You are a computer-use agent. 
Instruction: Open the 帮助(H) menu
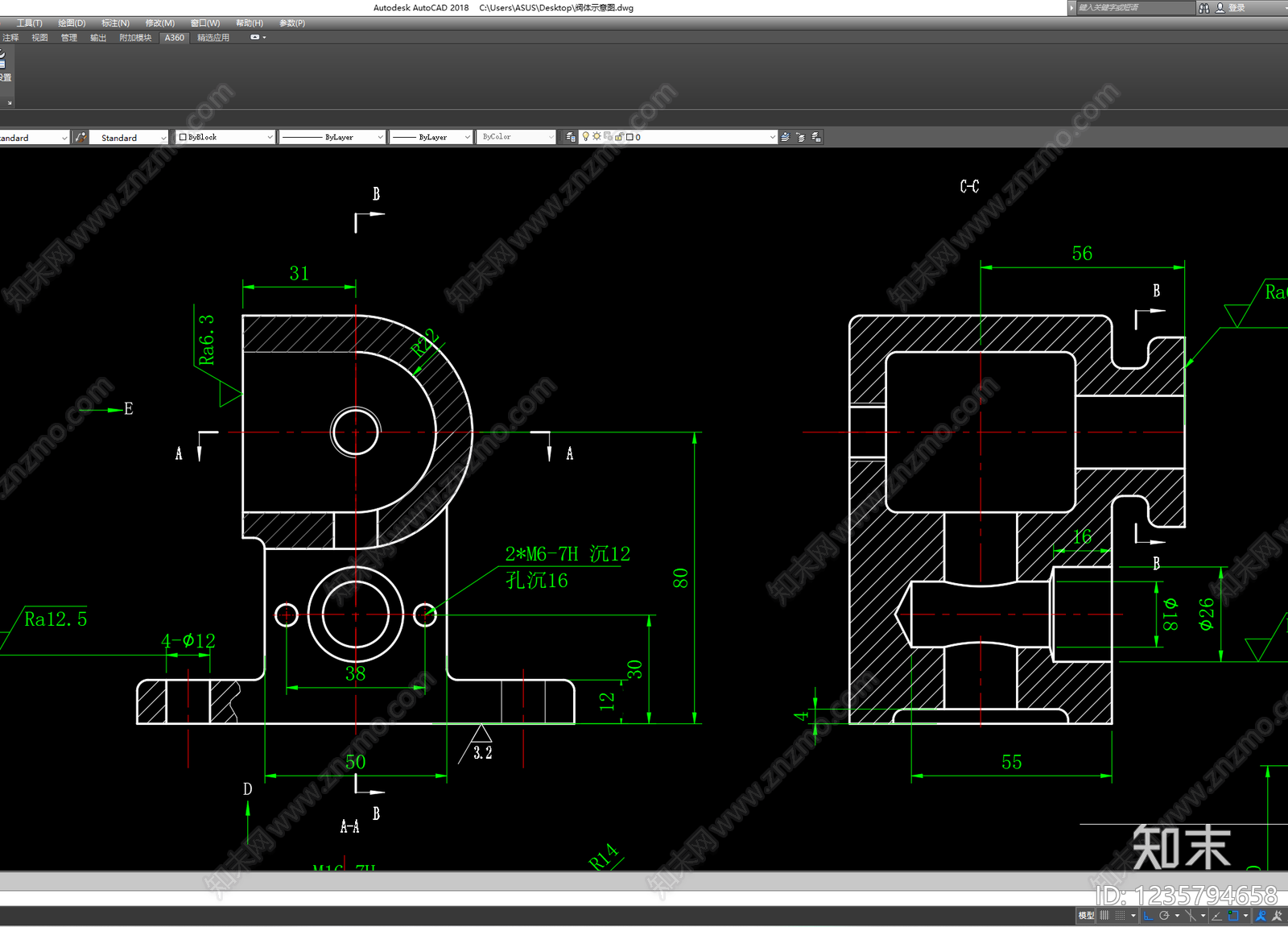[250, 23]
